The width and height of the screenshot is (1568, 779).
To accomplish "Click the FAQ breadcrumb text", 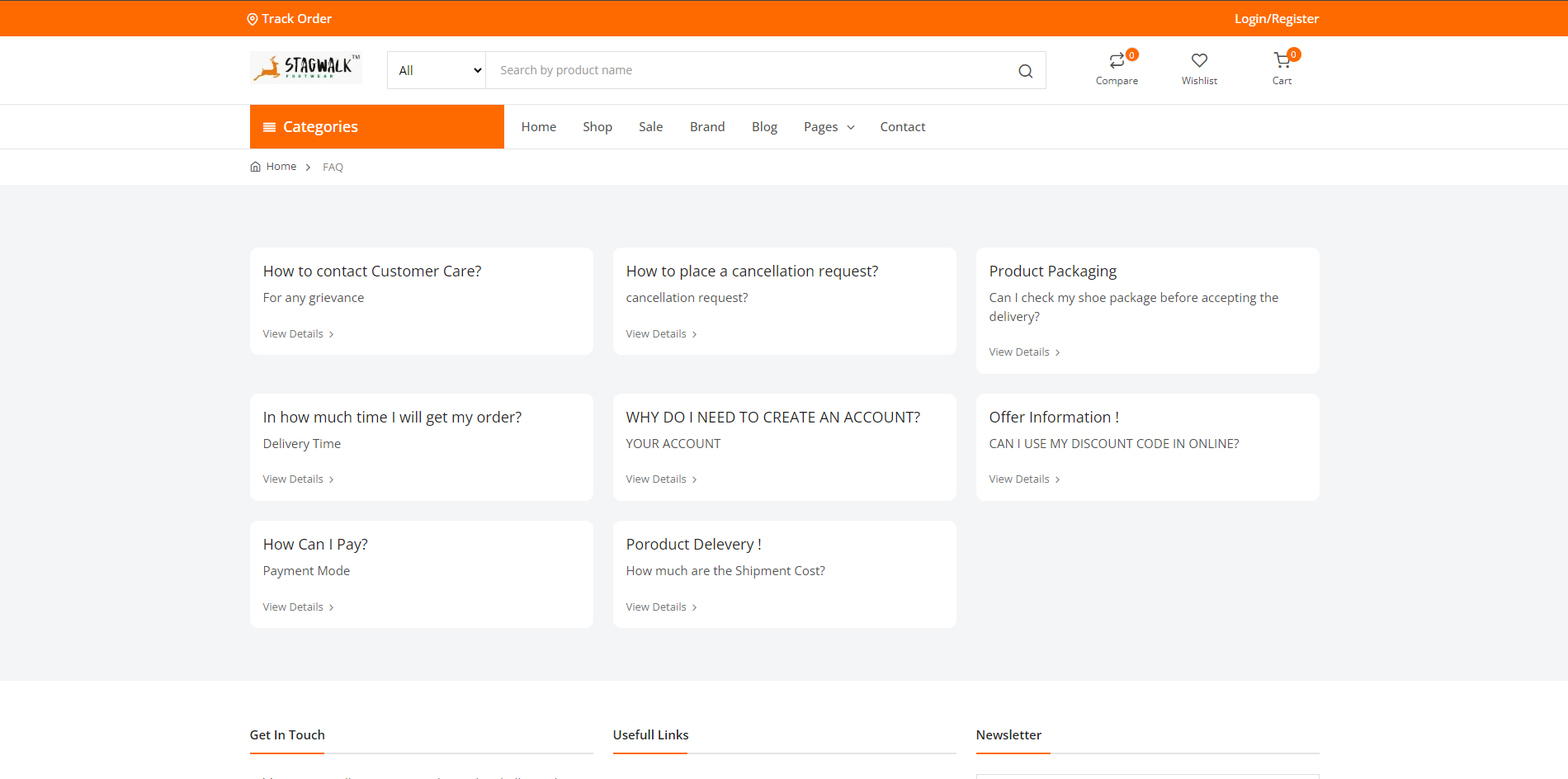I will [333, 168].
